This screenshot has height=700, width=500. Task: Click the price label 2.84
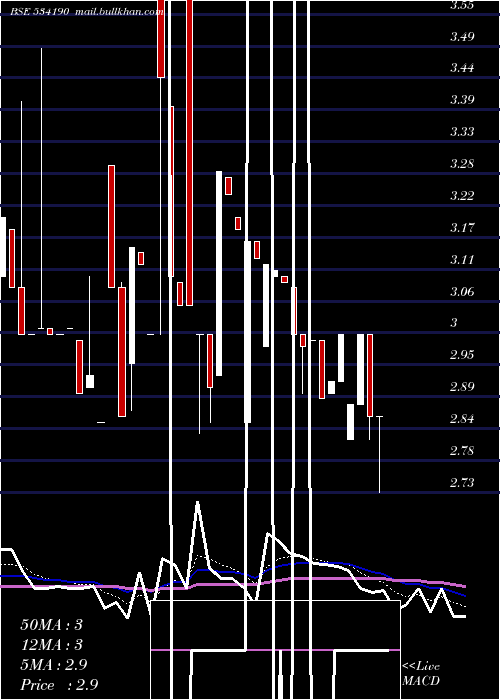click(462, 419)
